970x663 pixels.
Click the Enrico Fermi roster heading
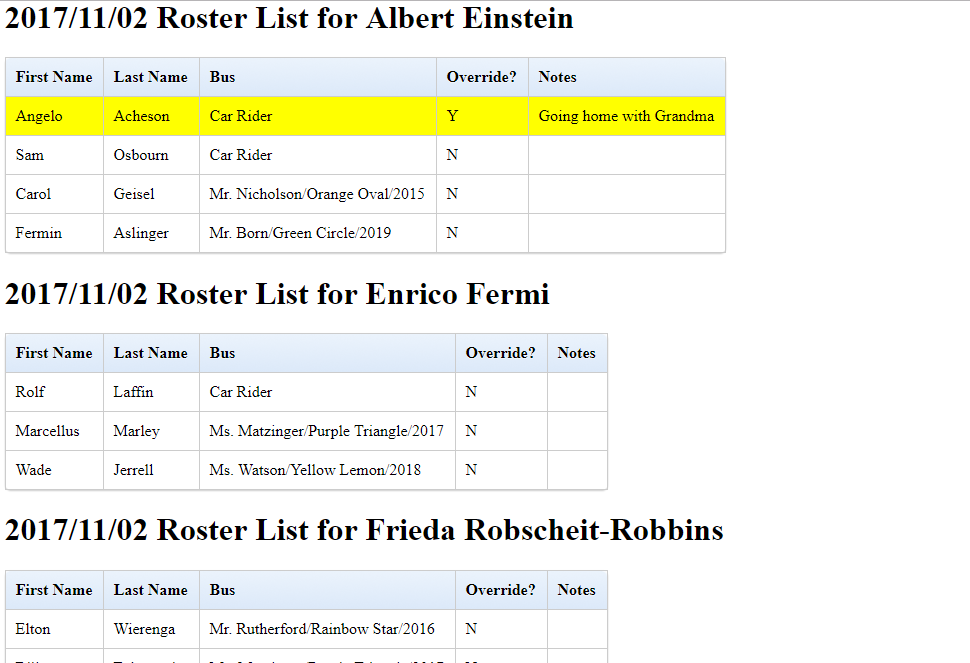pos(277,294)
